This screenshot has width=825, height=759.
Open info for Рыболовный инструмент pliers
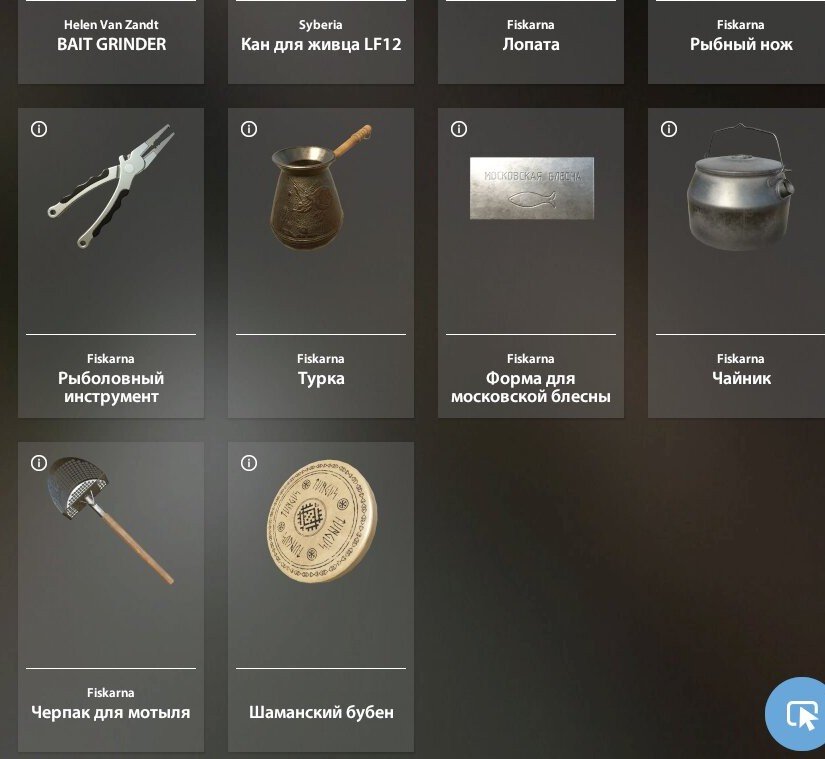pyautogui.click(x=39, y=129)
